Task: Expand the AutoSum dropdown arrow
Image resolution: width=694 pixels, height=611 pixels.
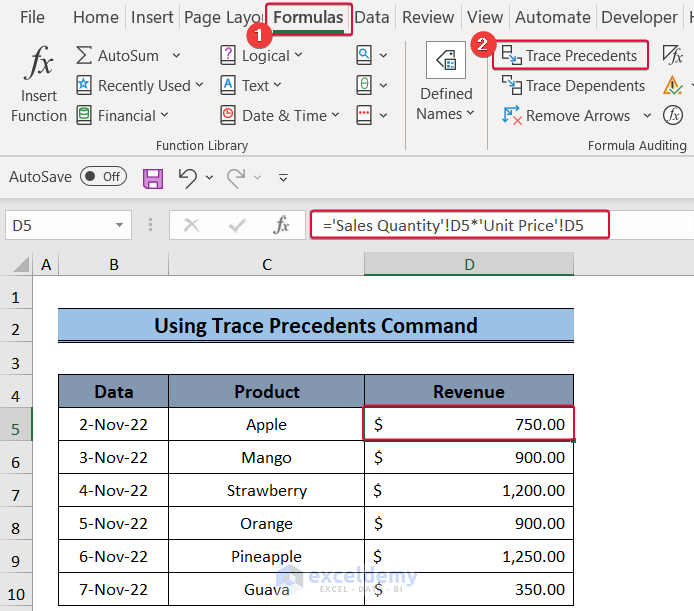Action: (x=177, y=56)
